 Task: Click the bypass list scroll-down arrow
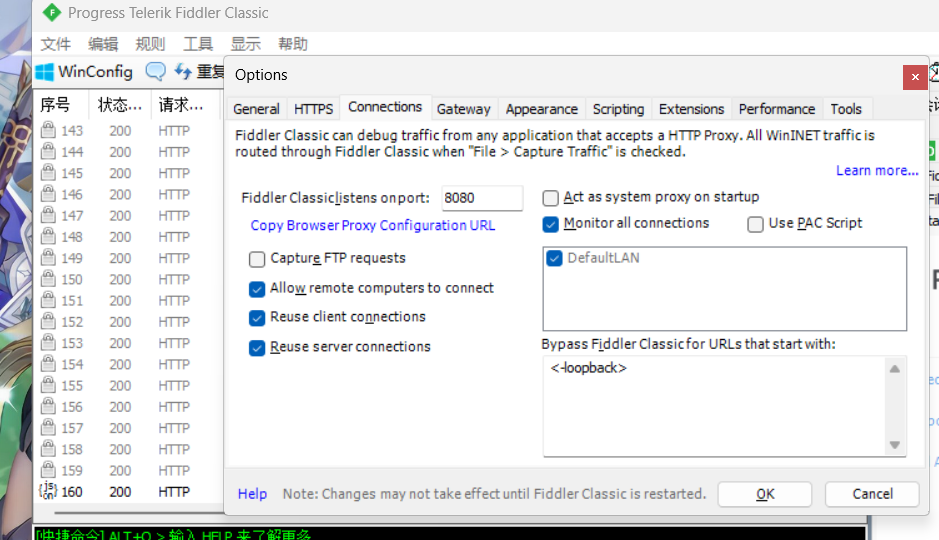coord(895,445)
